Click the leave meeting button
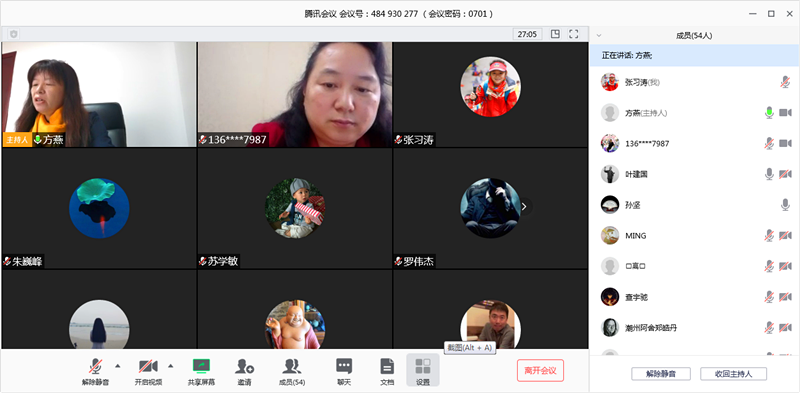This screenshot has height=393, width=800. pos(540,371)
